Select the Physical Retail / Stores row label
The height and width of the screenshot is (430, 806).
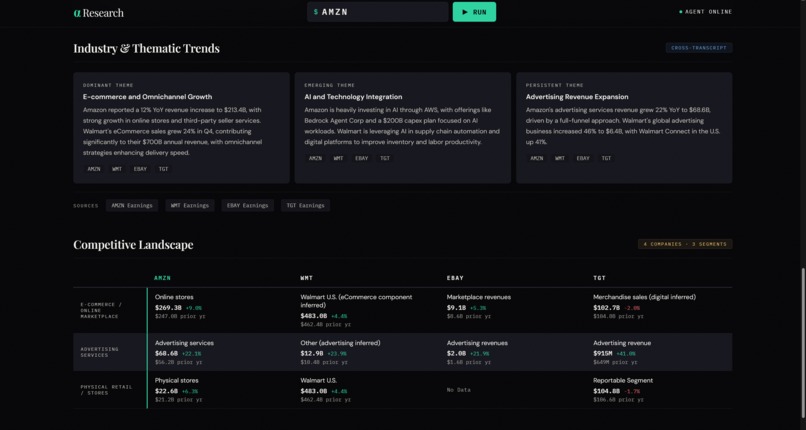click(x=106, y=389)
